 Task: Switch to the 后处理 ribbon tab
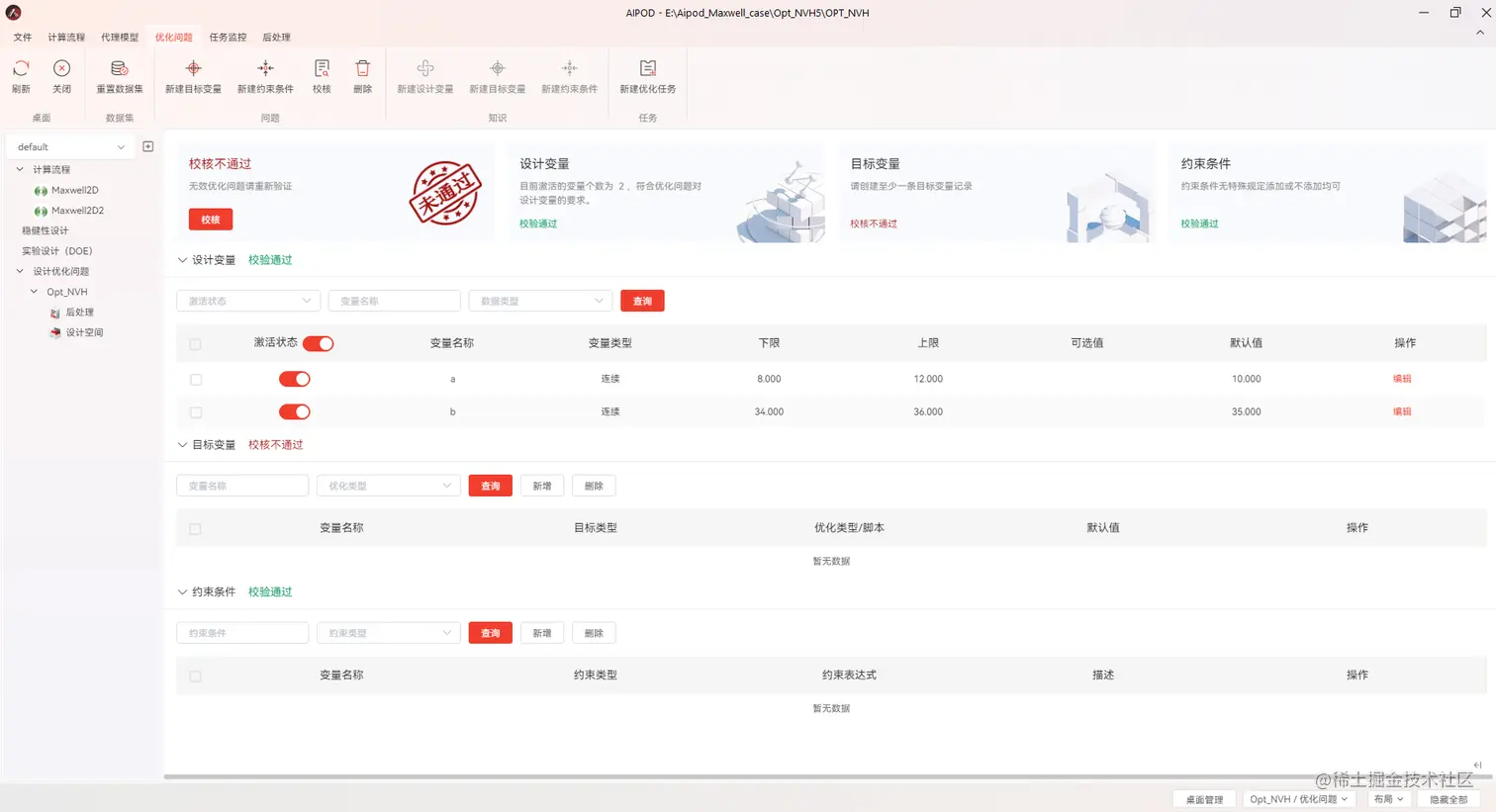(276, 38)
